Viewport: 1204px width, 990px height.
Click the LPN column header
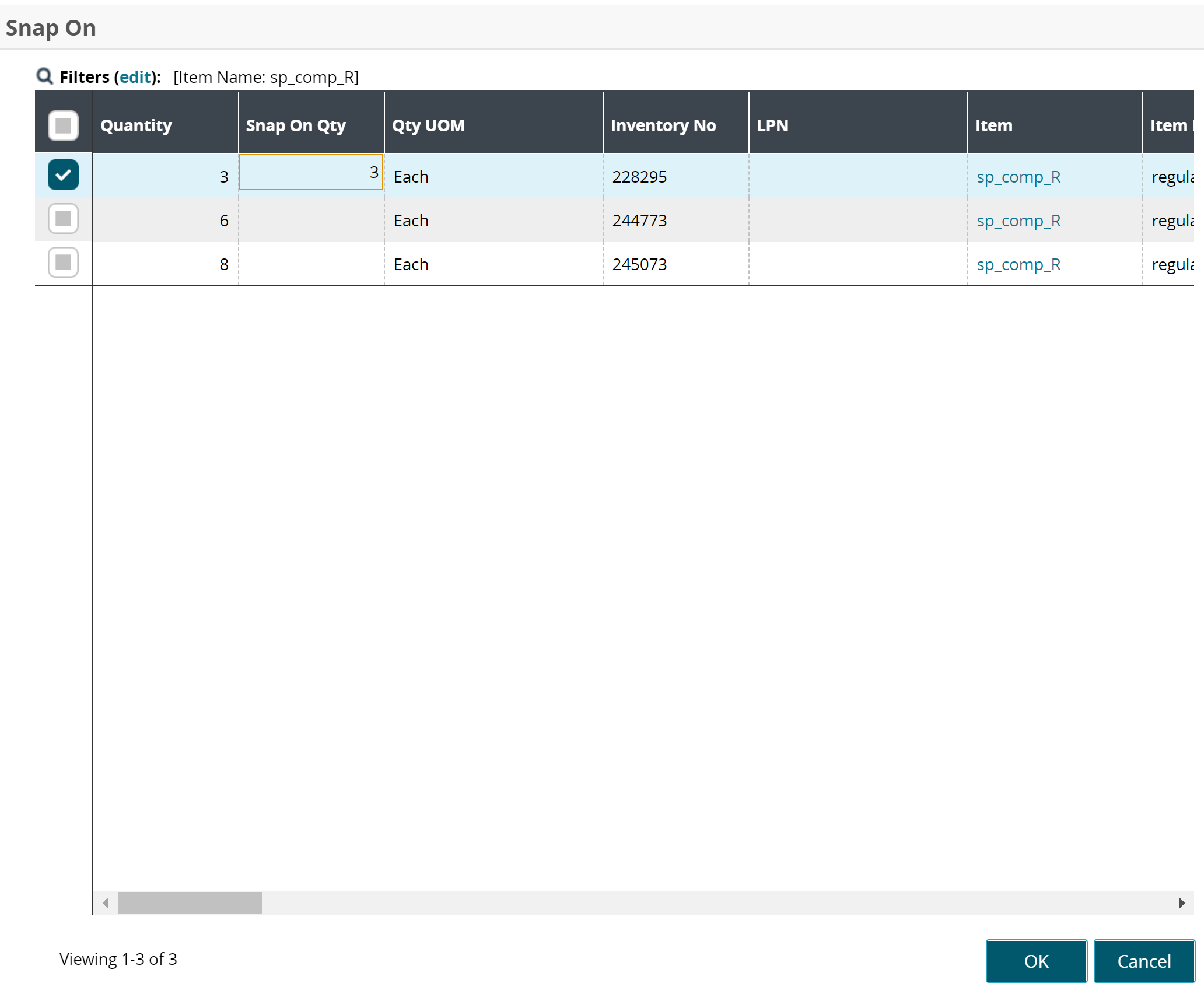point(772,125)
